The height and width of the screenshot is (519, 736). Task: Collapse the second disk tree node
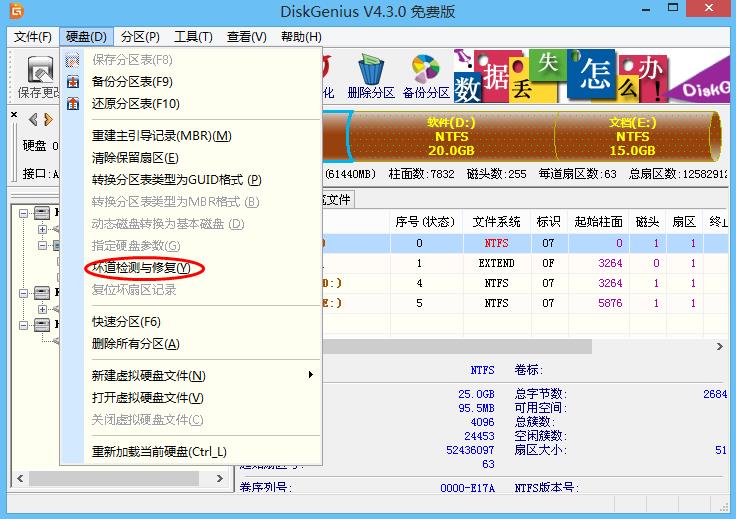pyautogui.click(x=23, y=293)
